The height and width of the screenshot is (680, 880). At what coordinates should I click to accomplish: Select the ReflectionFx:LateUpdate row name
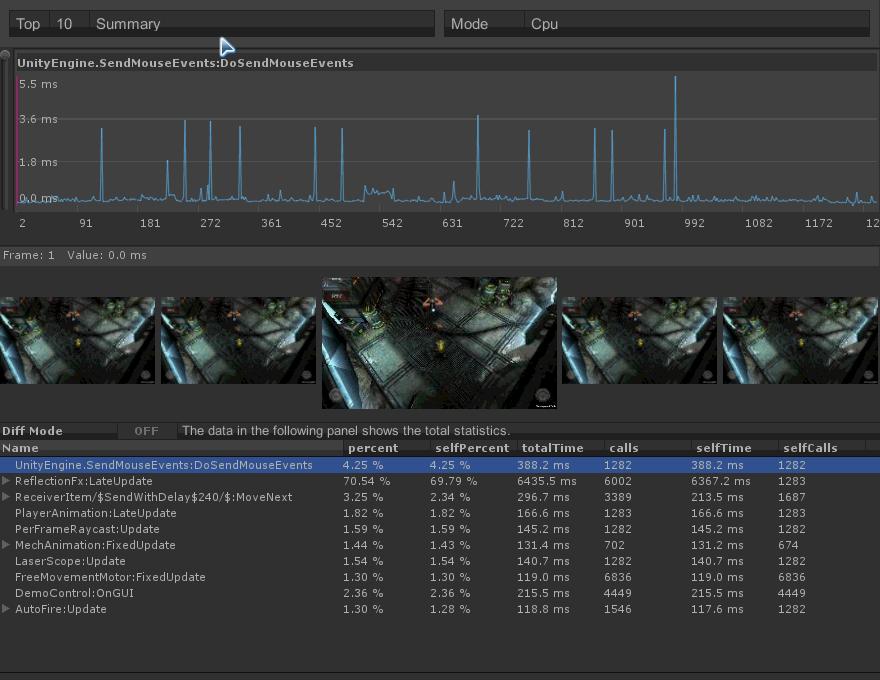(84, 481)
